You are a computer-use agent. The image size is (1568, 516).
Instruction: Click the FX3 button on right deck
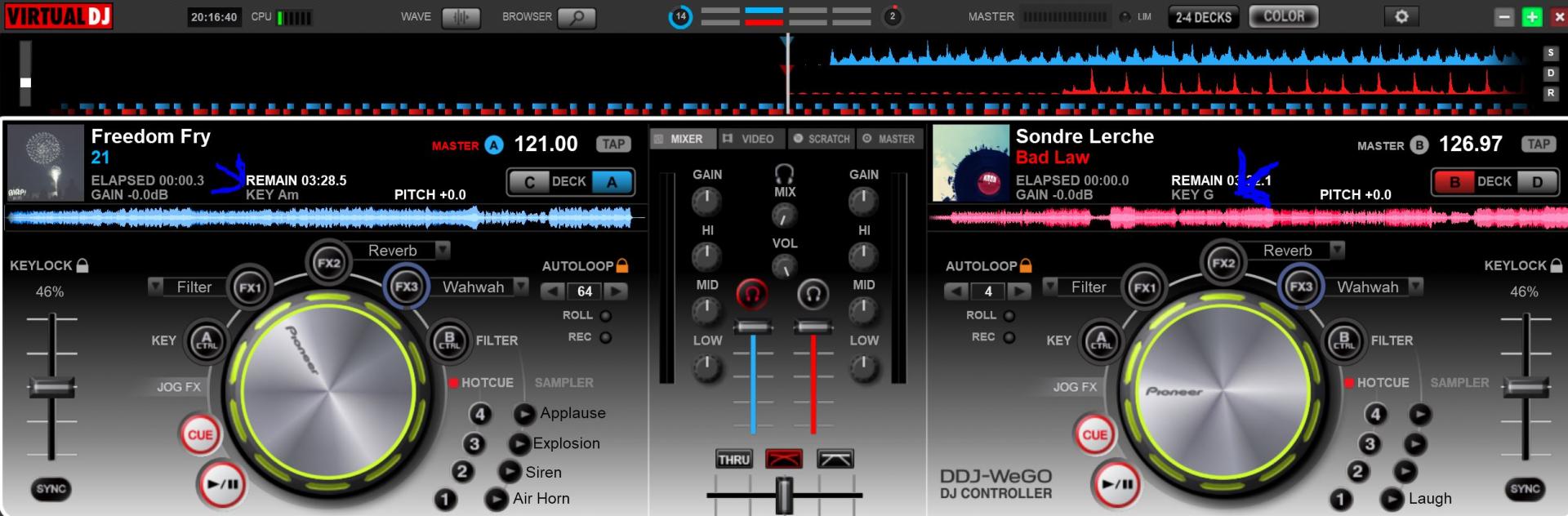pyautogui.click(x=1301, y=287)
